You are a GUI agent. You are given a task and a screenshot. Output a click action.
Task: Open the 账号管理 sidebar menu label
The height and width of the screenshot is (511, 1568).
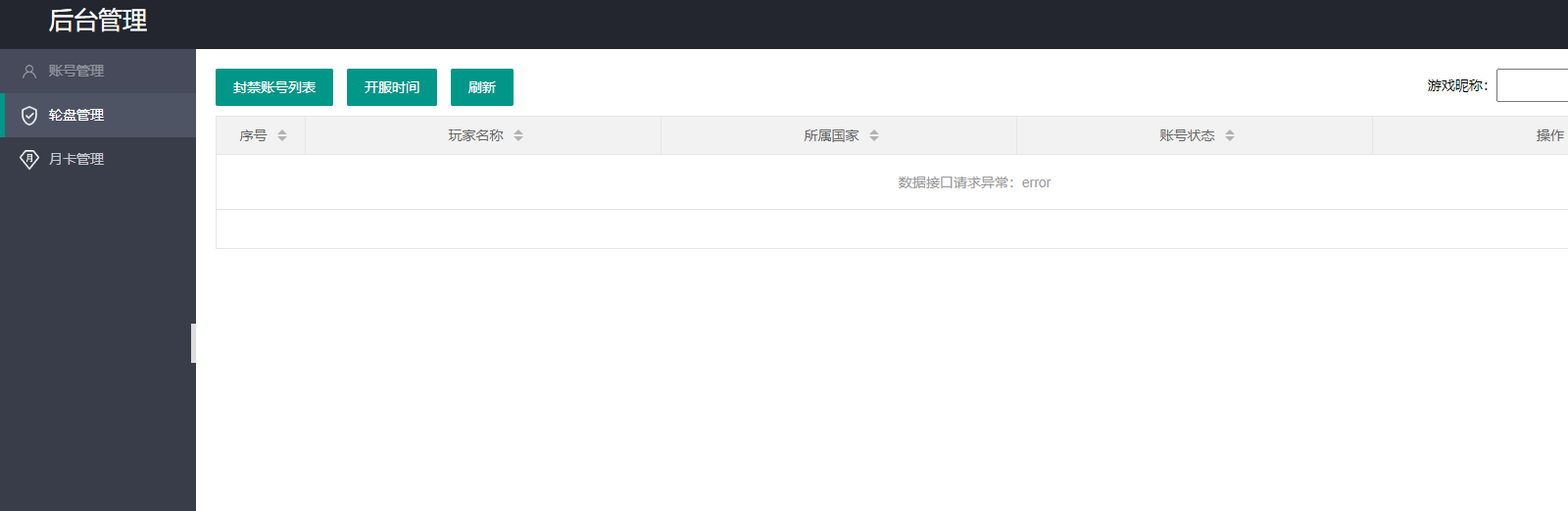coord(76,72)
